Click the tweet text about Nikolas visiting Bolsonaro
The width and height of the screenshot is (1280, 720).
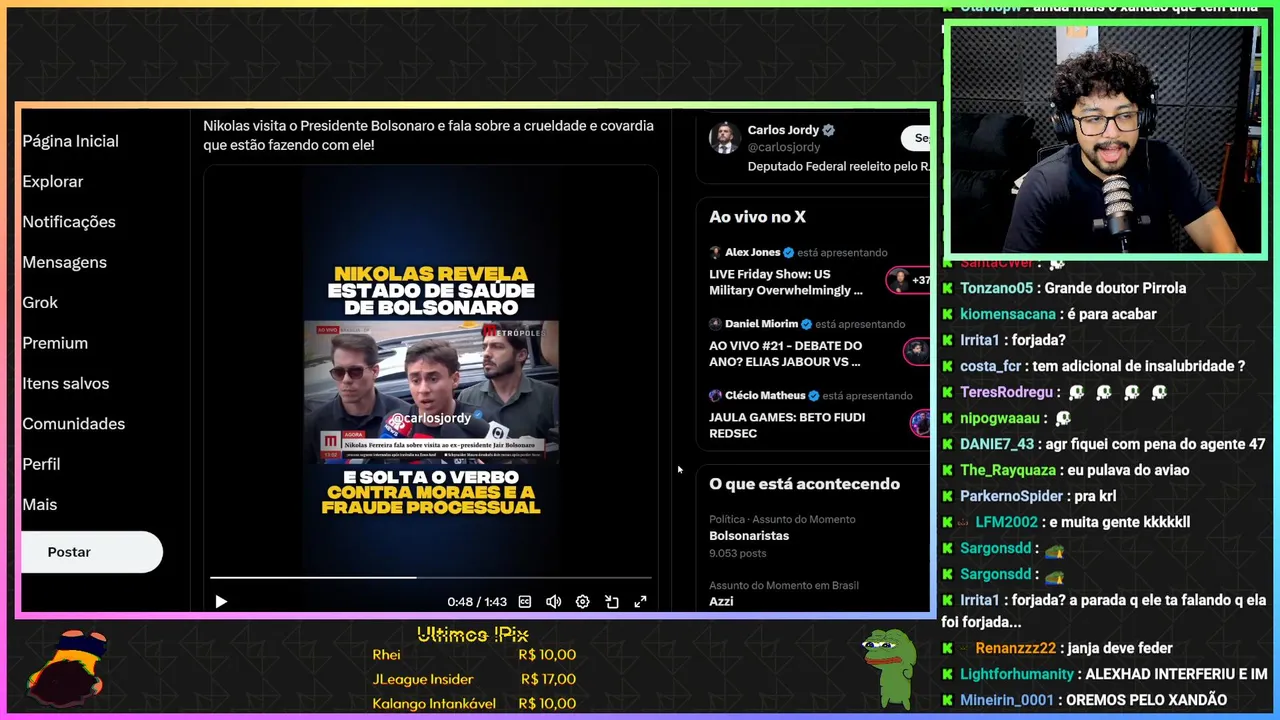tap(428, 135)
